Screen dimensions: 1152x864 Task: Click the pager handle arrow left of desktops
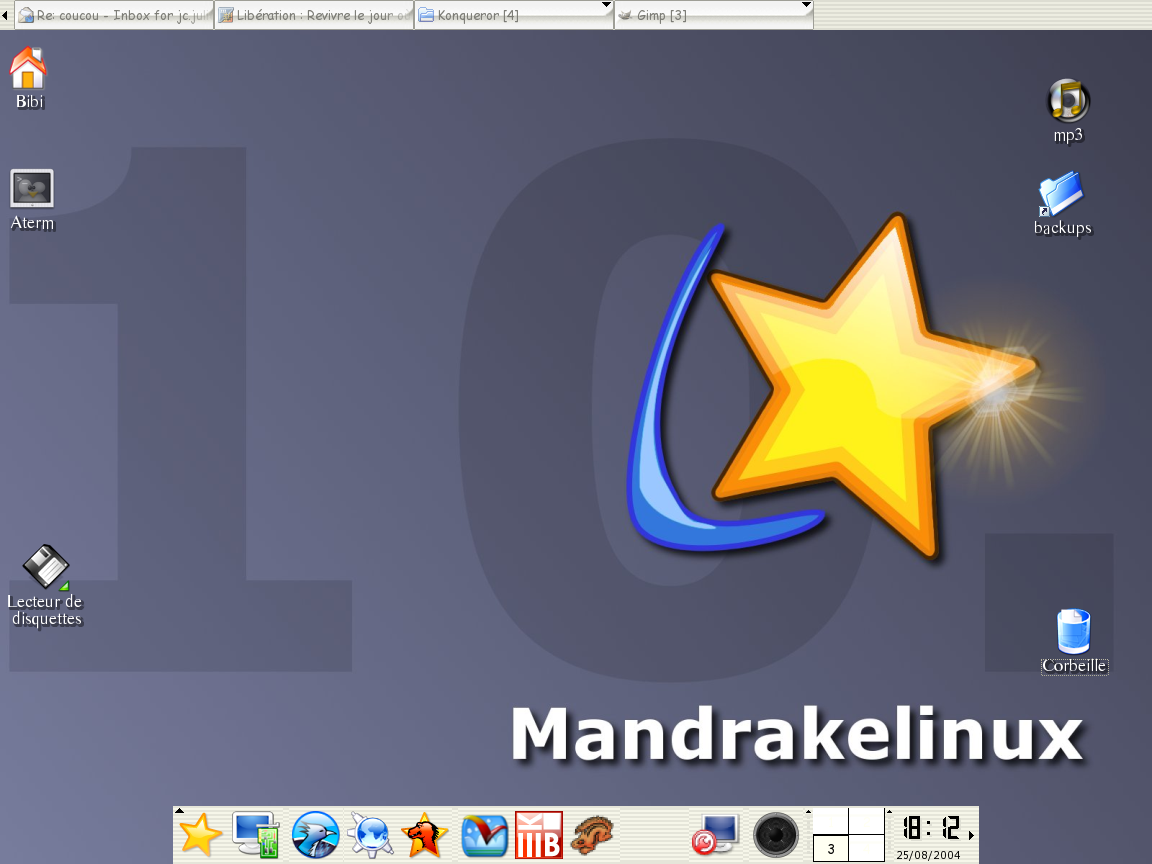click(808, 812)
